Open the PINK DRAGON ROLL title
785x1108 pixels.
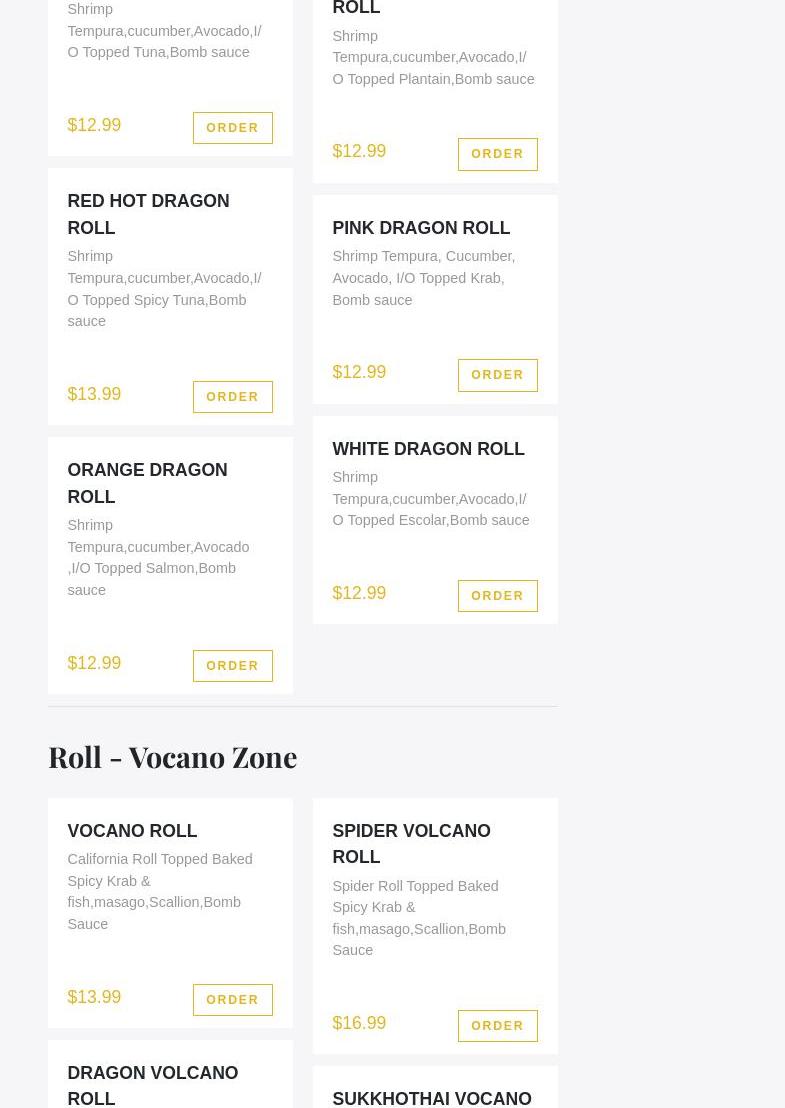[x=421, y=228]
